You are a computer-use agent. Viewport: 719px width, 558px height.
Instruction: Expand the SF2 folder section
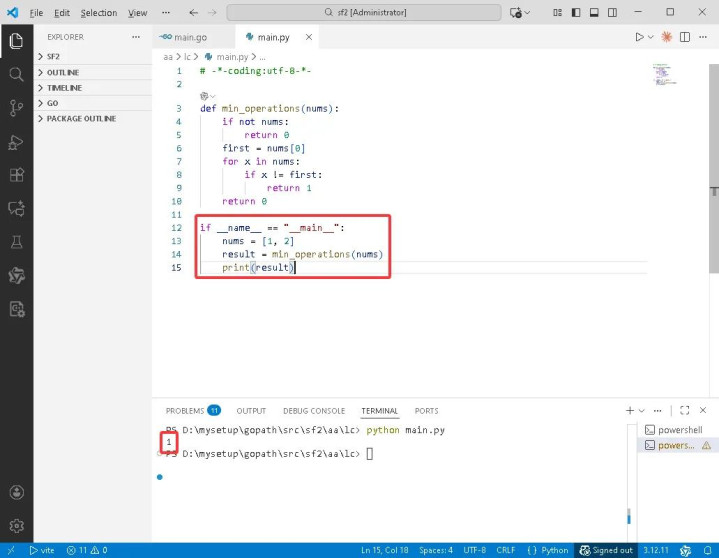[x=53, y=57]
